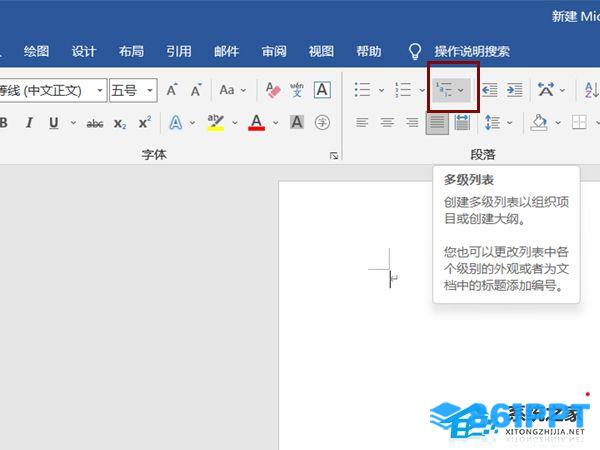
Task: Toggle character shading icon
Action: coord(297,122)
